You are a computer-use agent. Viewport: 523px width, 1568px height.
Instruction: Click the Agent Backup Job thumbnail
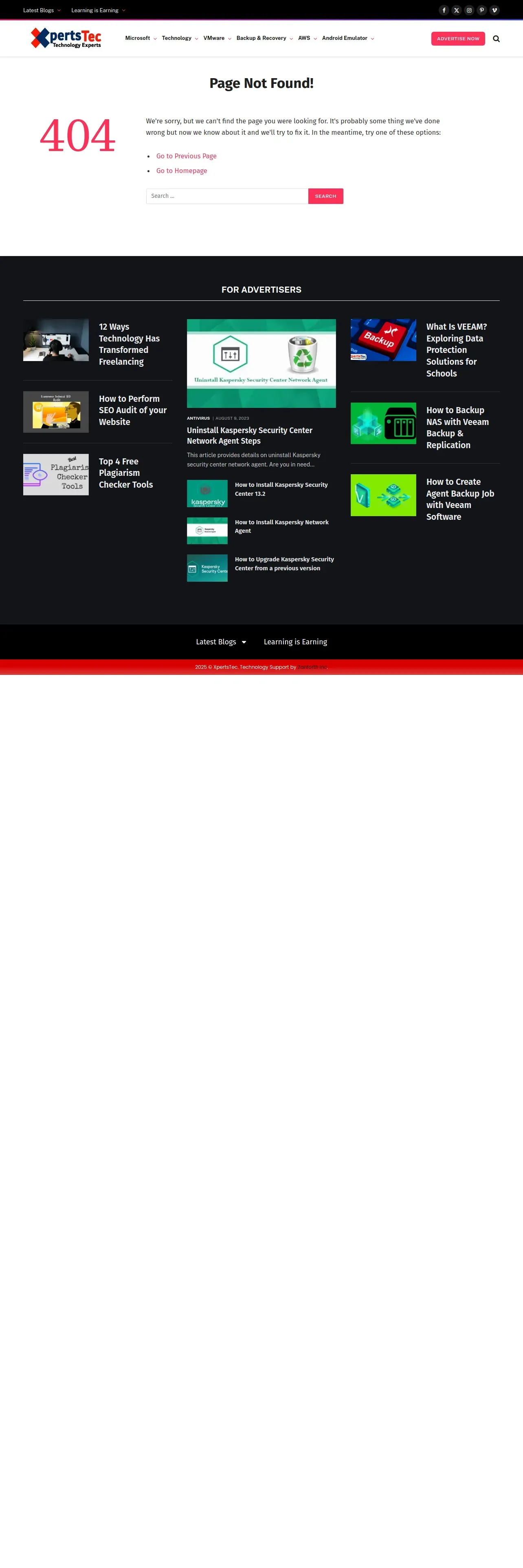coord(384,495)
